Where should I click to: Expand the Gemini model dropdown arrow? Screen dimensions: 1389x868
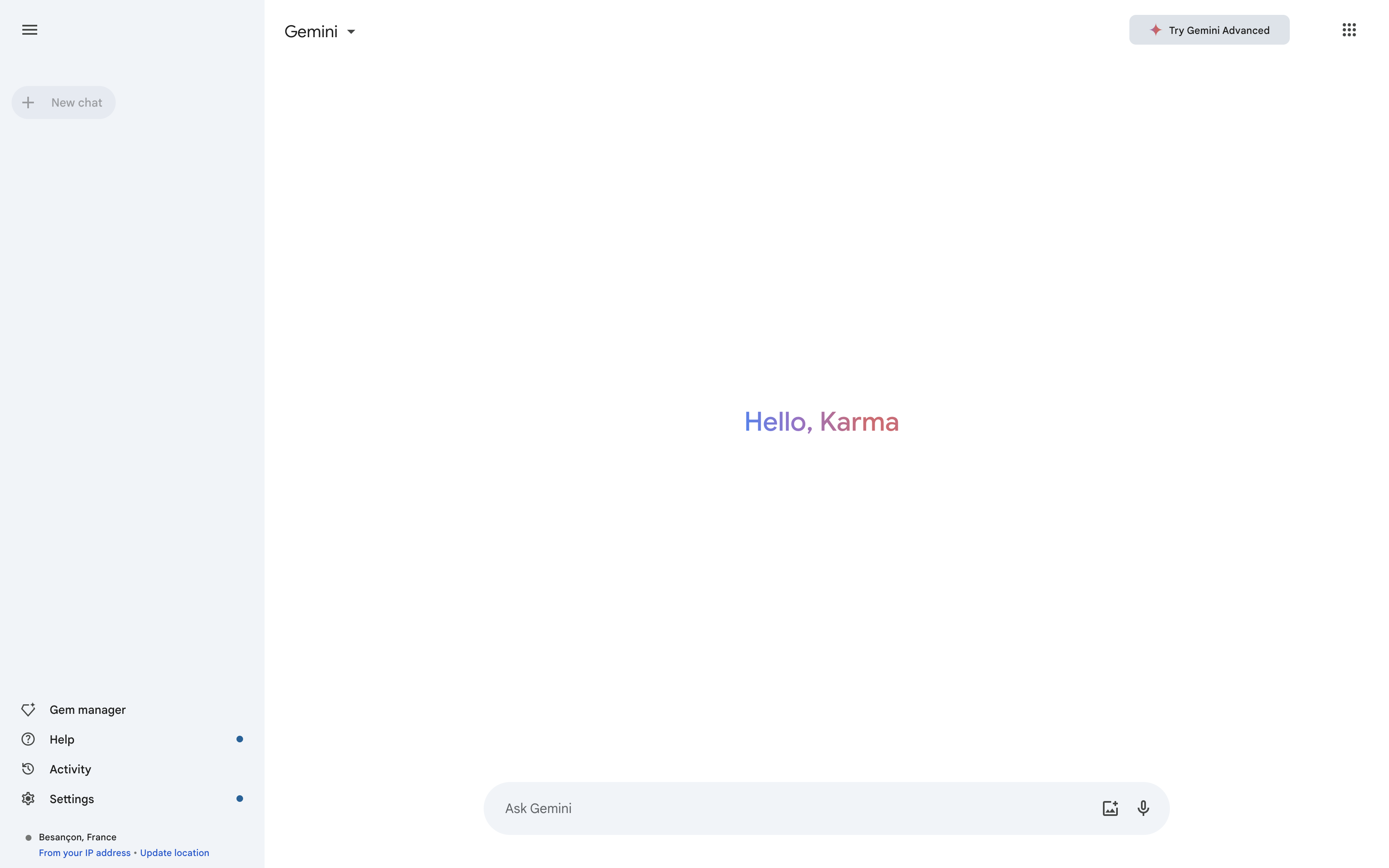[351, 31]
